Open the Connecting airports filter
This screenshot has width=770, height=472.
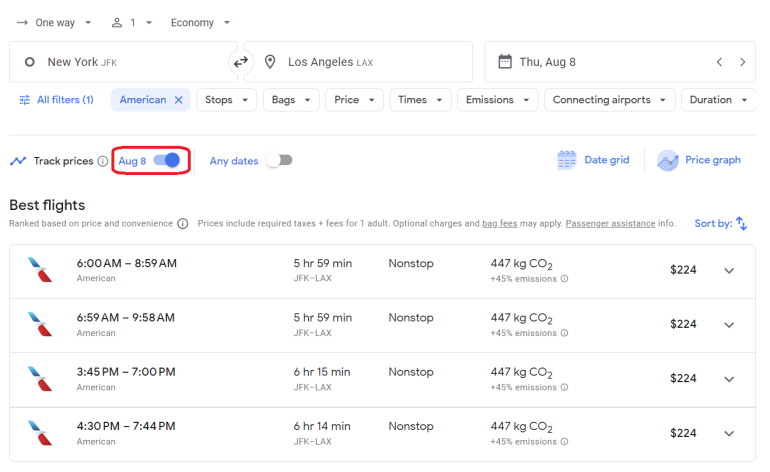click(609, 100)
